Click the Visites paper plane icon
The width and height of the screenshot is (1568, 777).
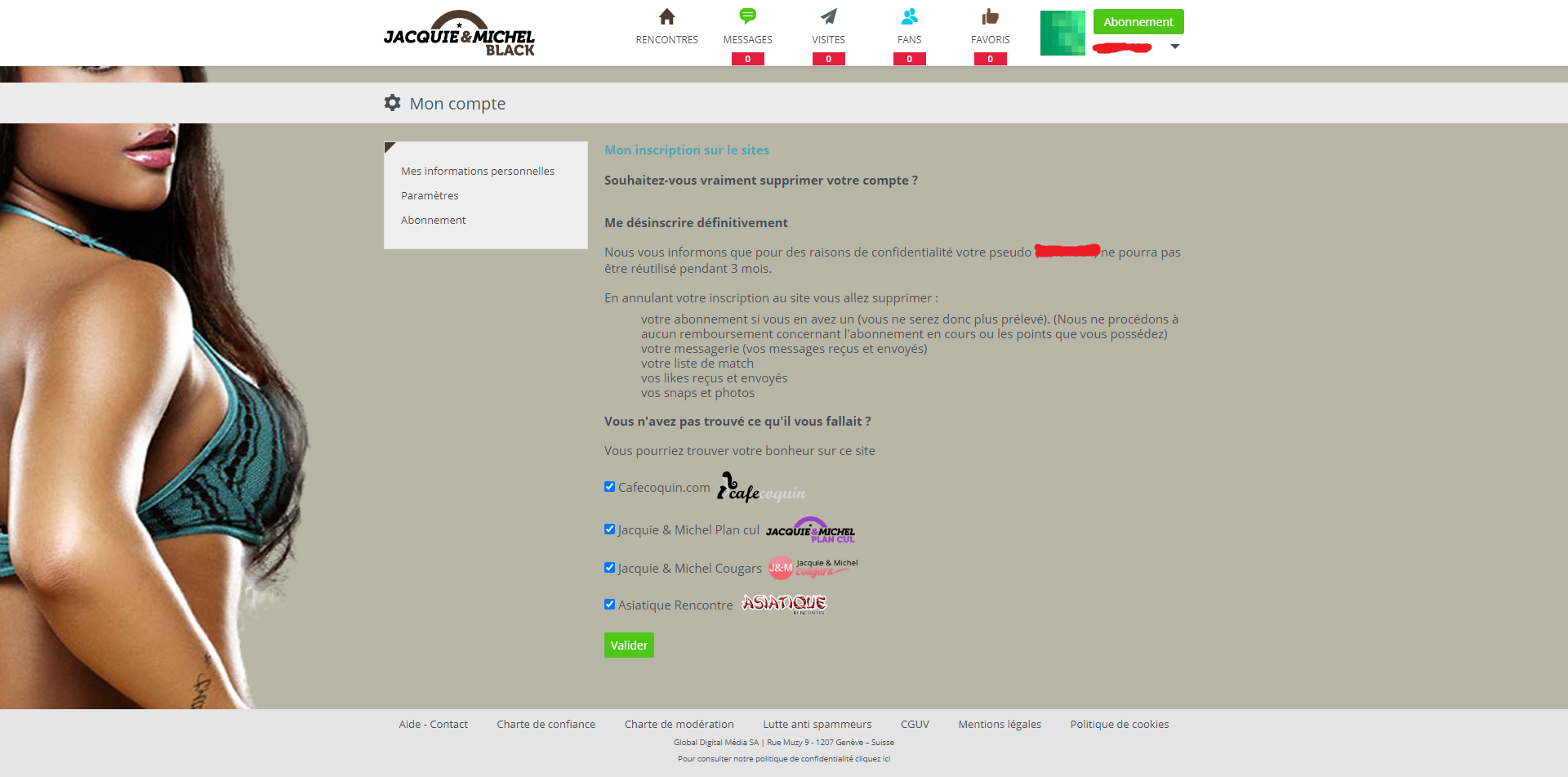(x=828, y=17)
